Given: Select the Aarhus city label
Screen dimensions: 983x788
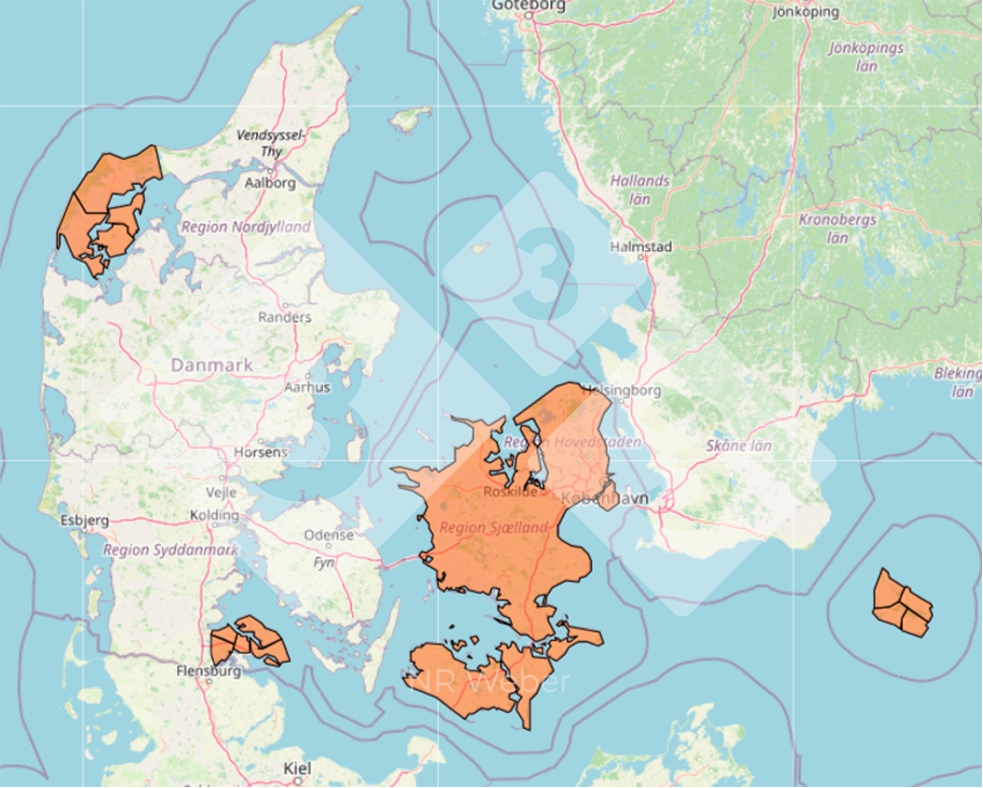Looking at the screenshot, I should (307, 387).
